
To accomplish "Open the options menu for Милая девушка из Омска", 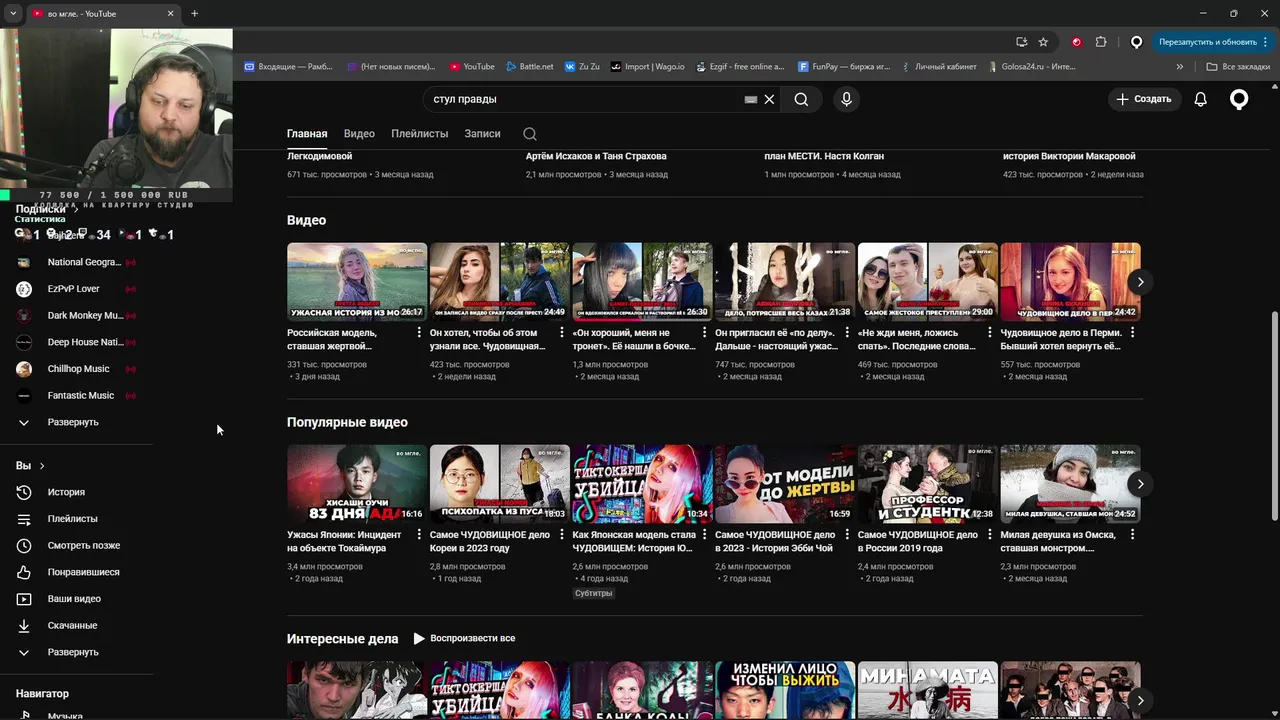I will (1132, 535).
